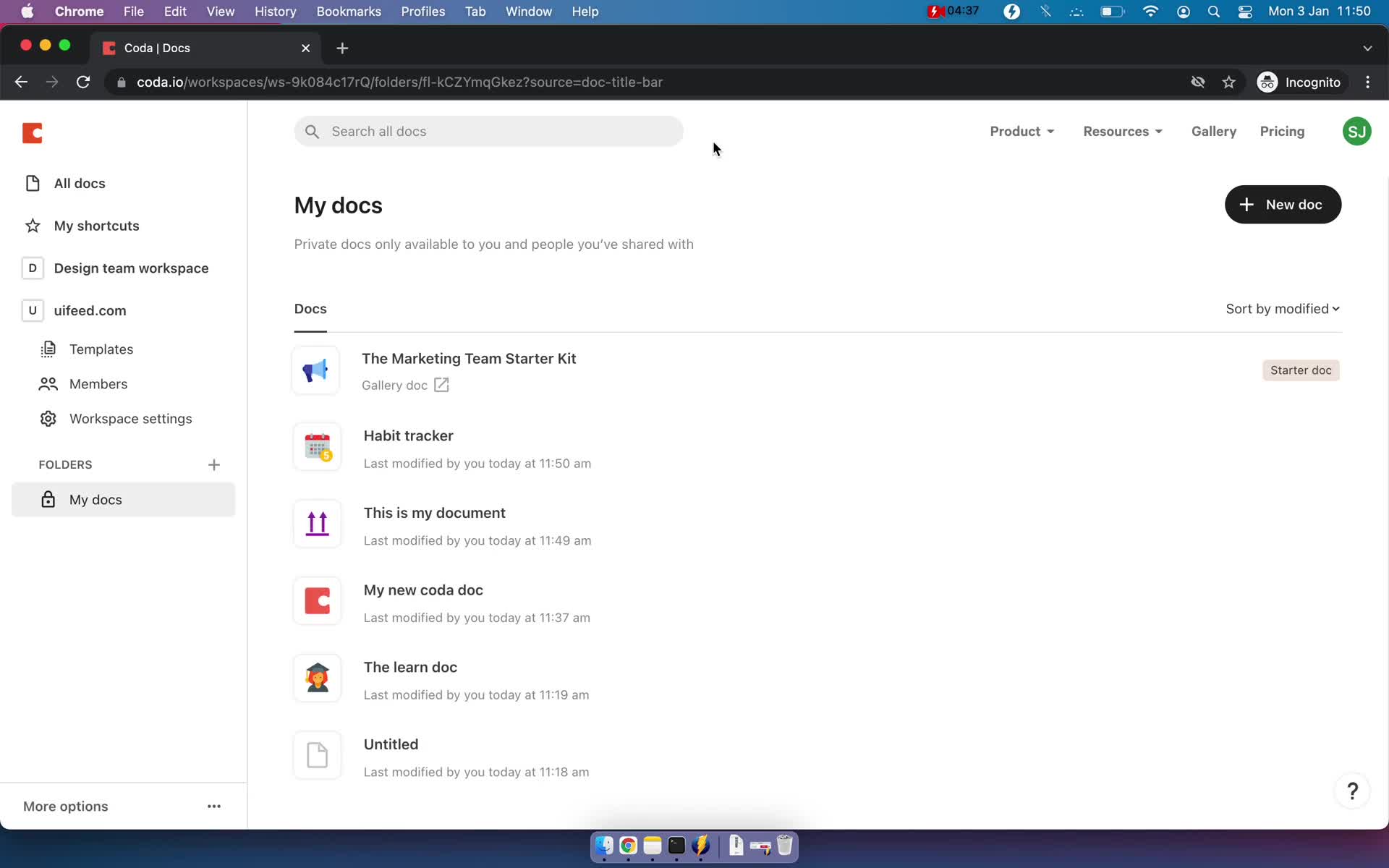Open the Pricing link
1389x868 pixels.
tap(1282, 132)
